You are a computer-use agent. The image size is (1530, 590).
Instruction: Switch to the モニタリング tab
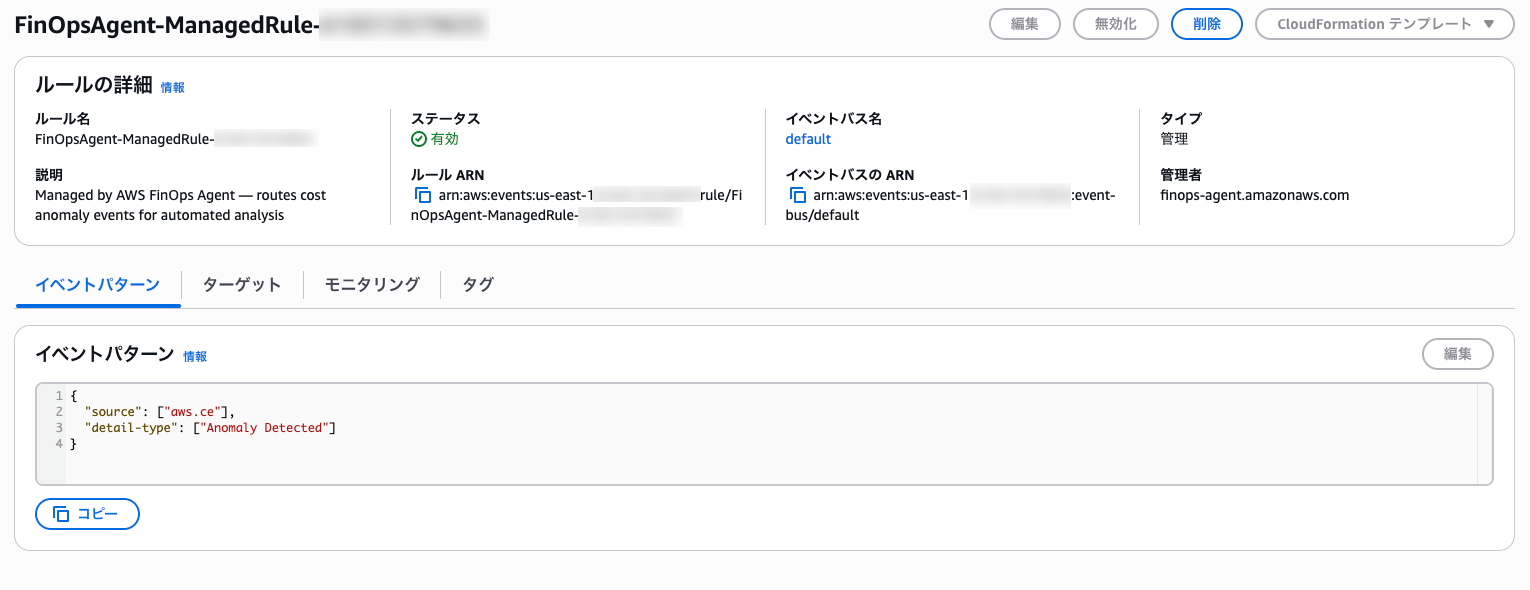372,284
